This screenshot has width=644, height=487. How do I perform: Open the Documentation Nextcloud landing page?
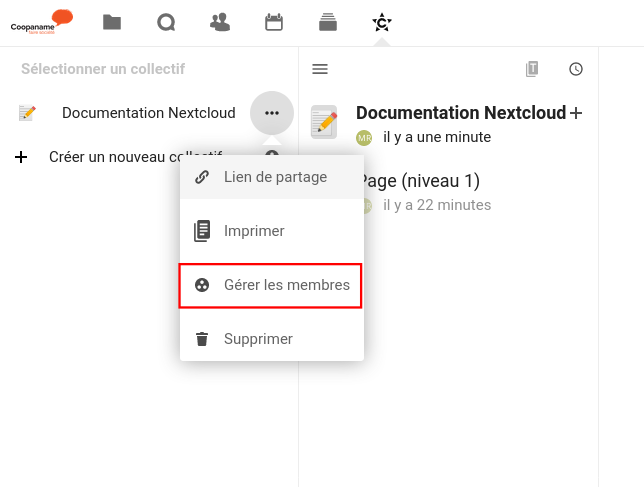point(460,113)
